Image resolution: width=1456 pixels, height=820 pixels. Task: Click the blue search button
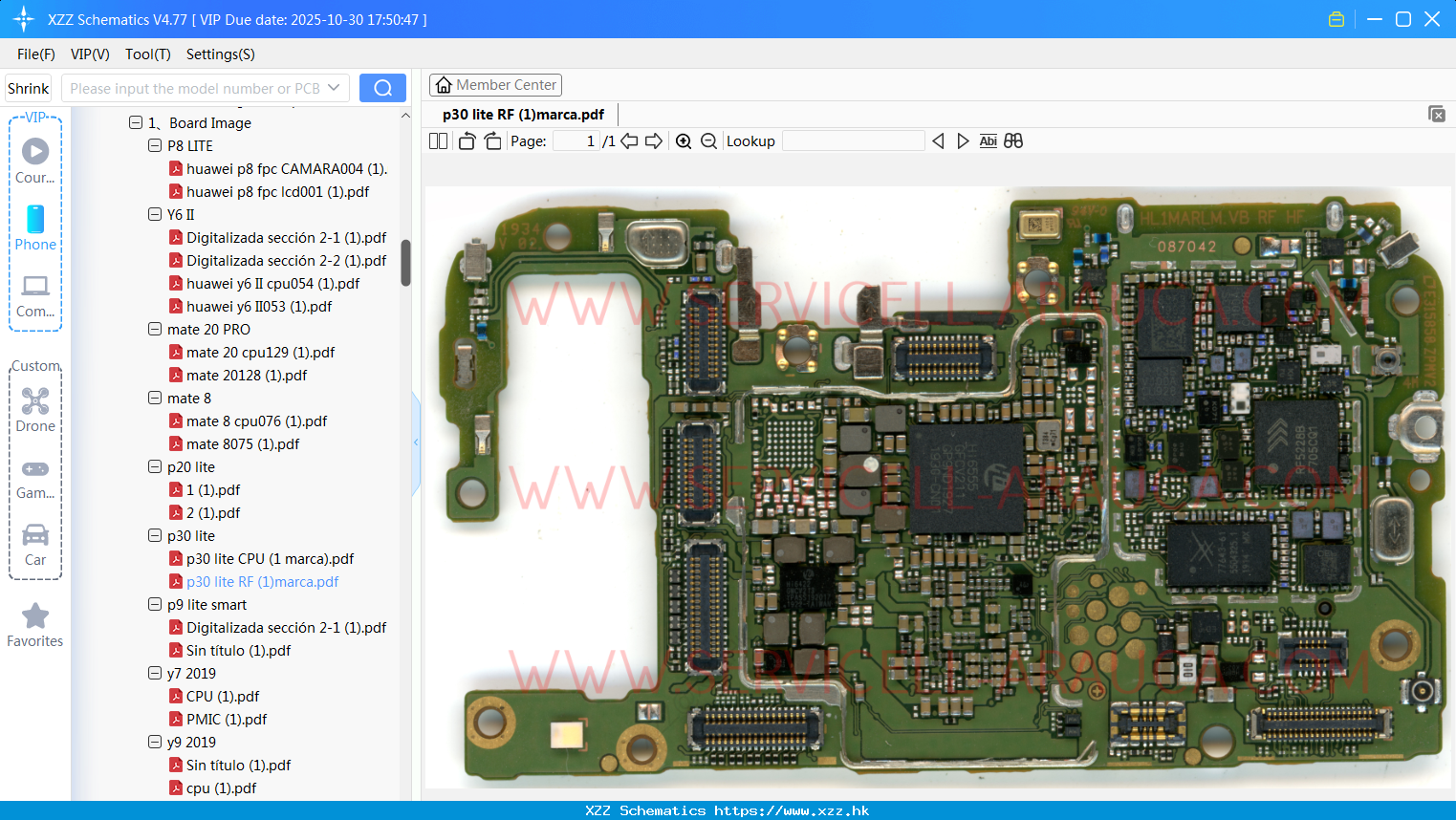(382, 88)
